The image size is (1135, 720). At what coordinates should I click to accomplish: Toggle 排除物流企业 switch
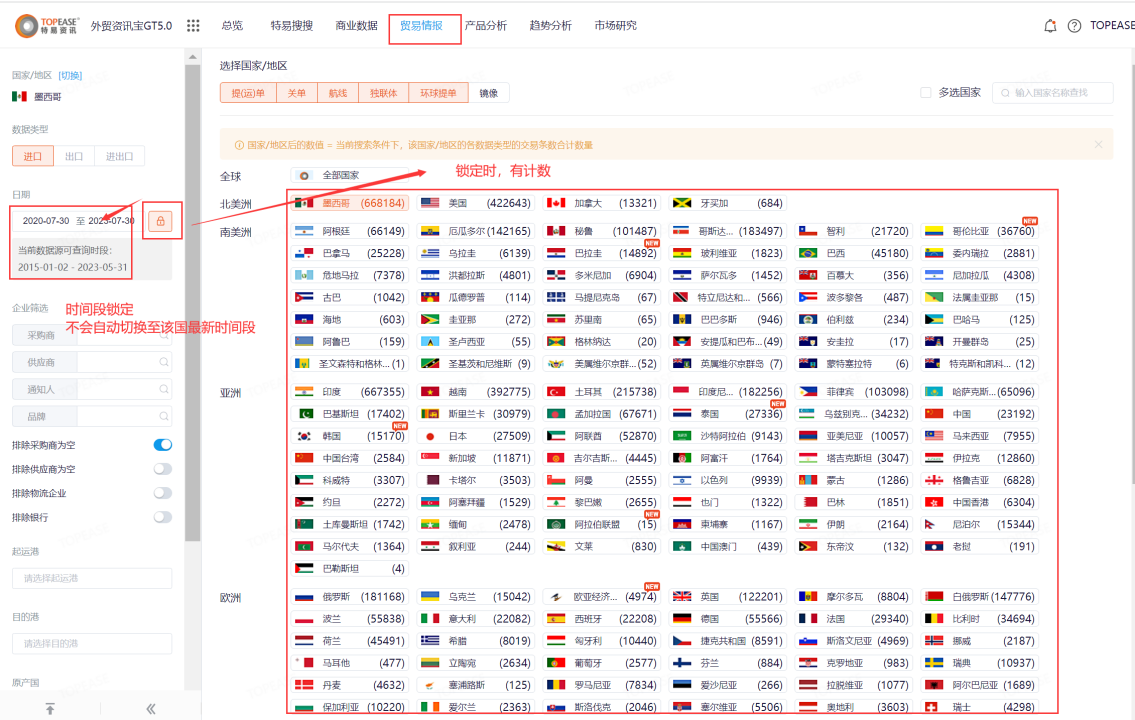[163, 493]
